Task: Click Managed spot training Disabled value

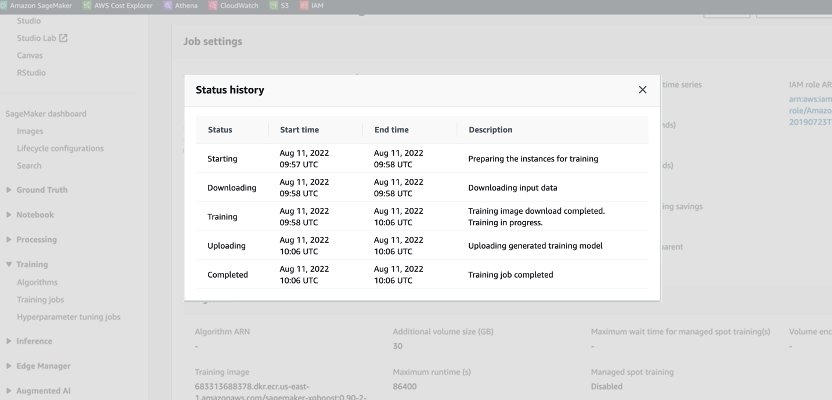Action: tap(606, 386)
